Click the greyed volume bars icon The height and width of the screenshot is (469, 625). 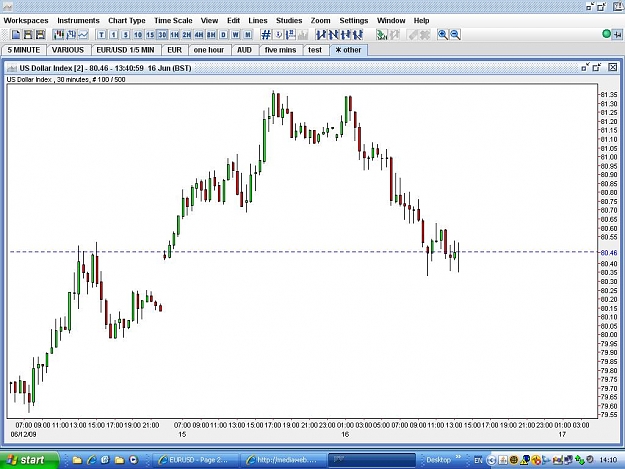[303, 35]
